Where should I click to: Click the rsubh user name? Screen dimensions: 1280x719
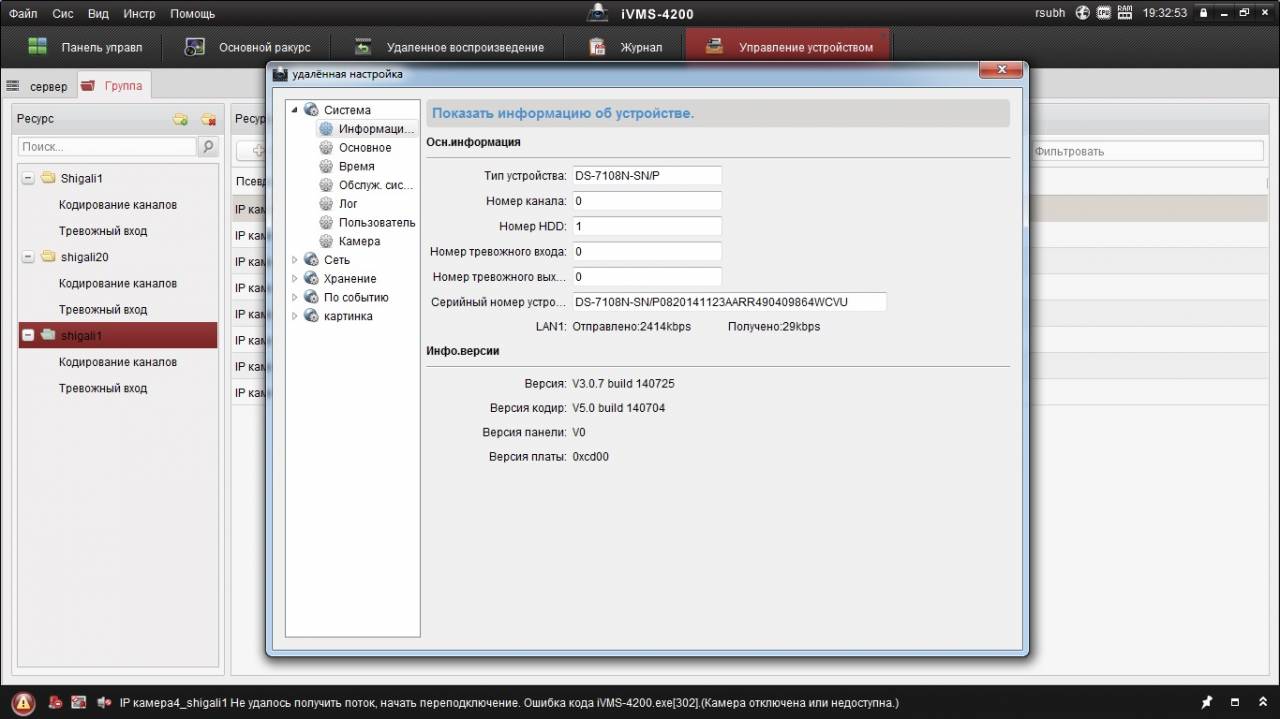pos(1050,13)
